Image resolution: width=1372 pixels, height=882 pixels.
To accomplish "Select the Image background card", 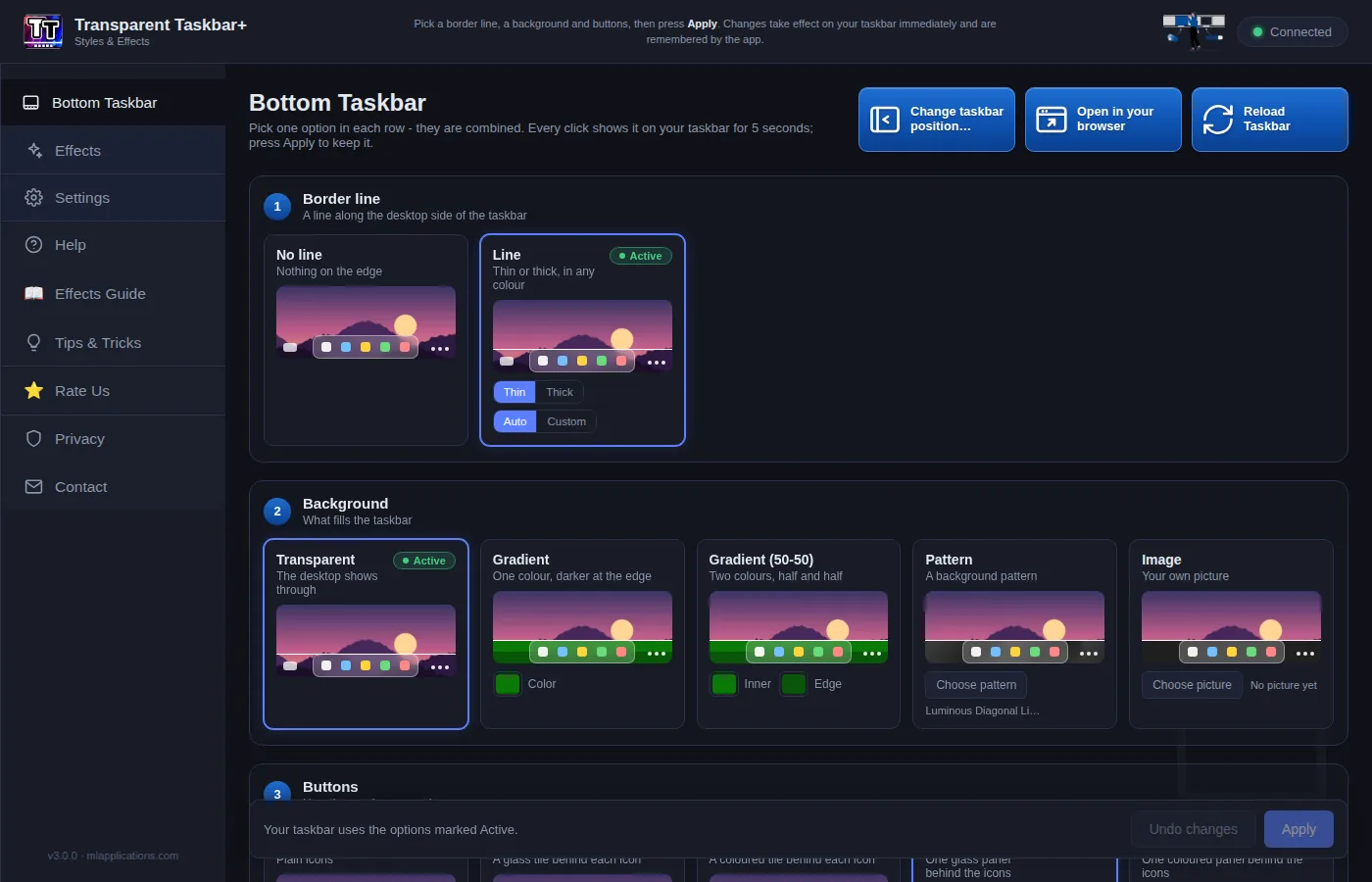I will click(1231, 634).
